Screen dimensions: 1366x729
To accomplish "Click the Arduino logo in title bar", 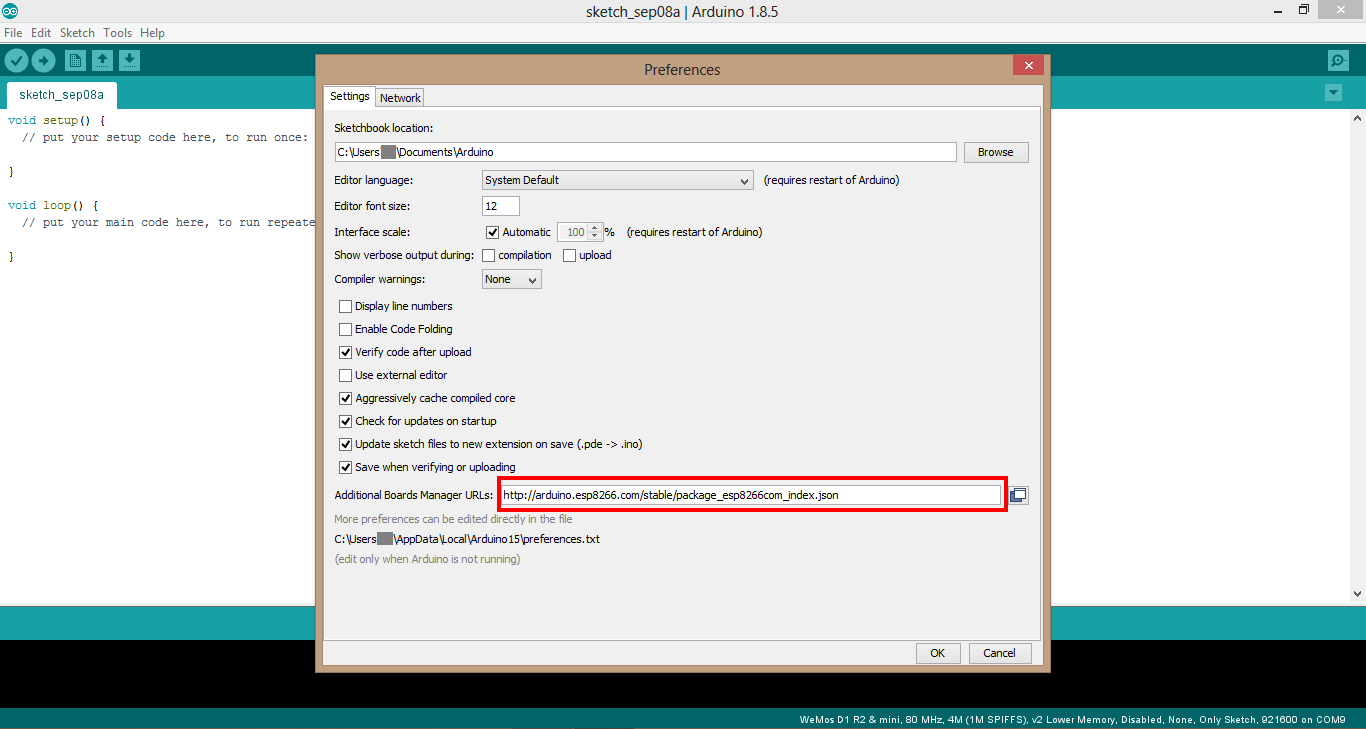I will pos(10,11).
